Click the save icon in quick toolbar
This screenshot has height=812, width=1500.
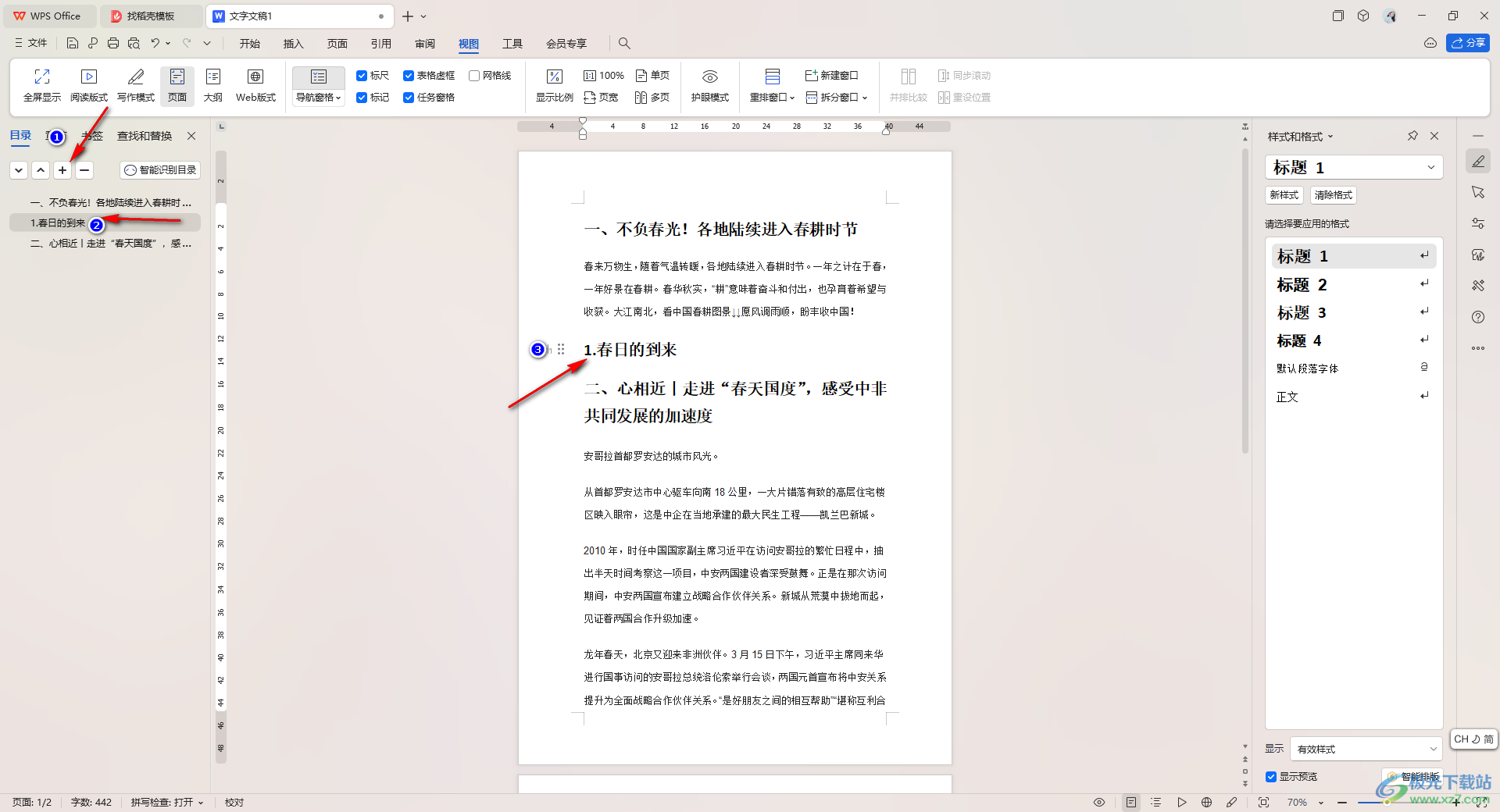tap(72, 43)
